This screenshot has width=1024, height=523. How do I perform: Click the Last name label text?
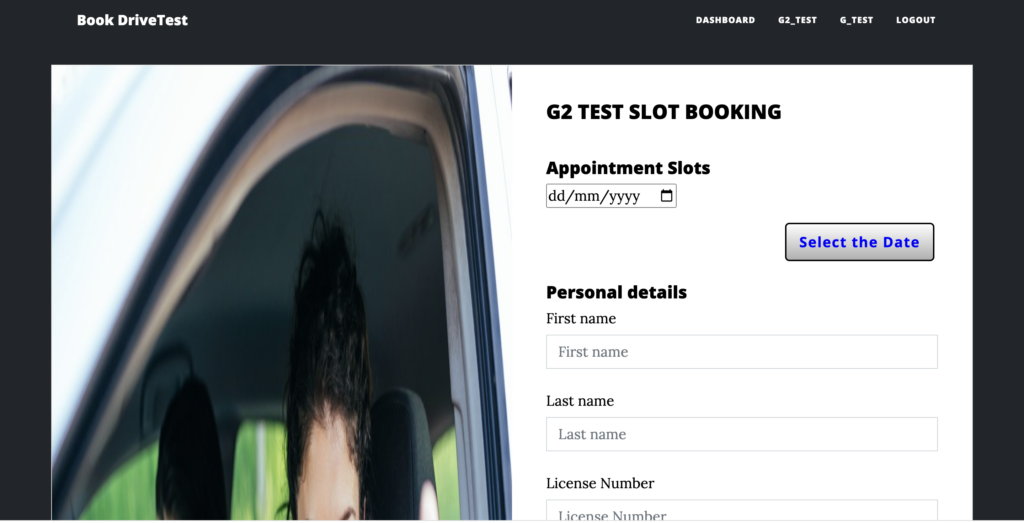[580, 401]
